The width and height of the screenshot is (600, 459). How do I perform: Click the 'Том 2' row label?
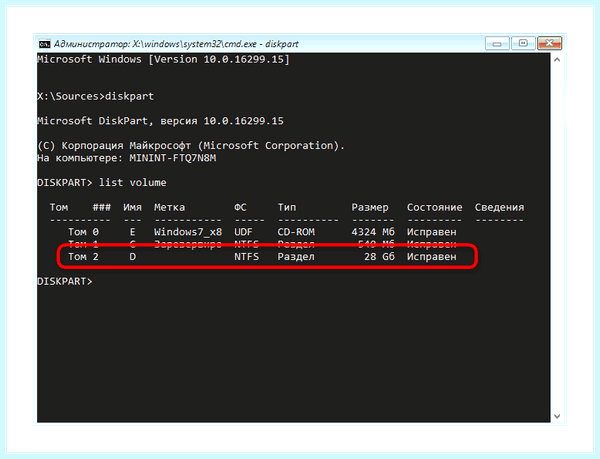[x=83, y=257]
